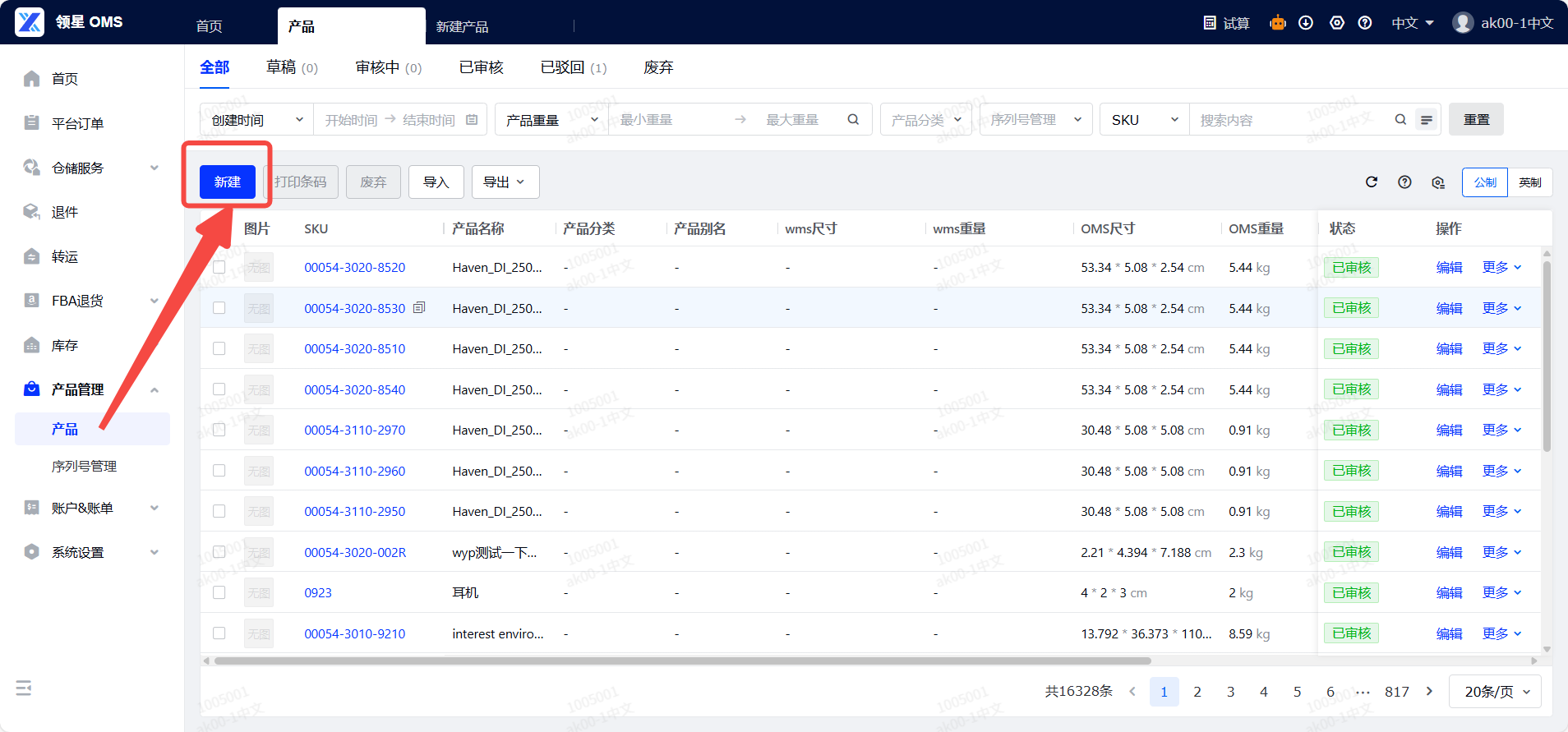Click the blue 新建 button

click(228, 182)
